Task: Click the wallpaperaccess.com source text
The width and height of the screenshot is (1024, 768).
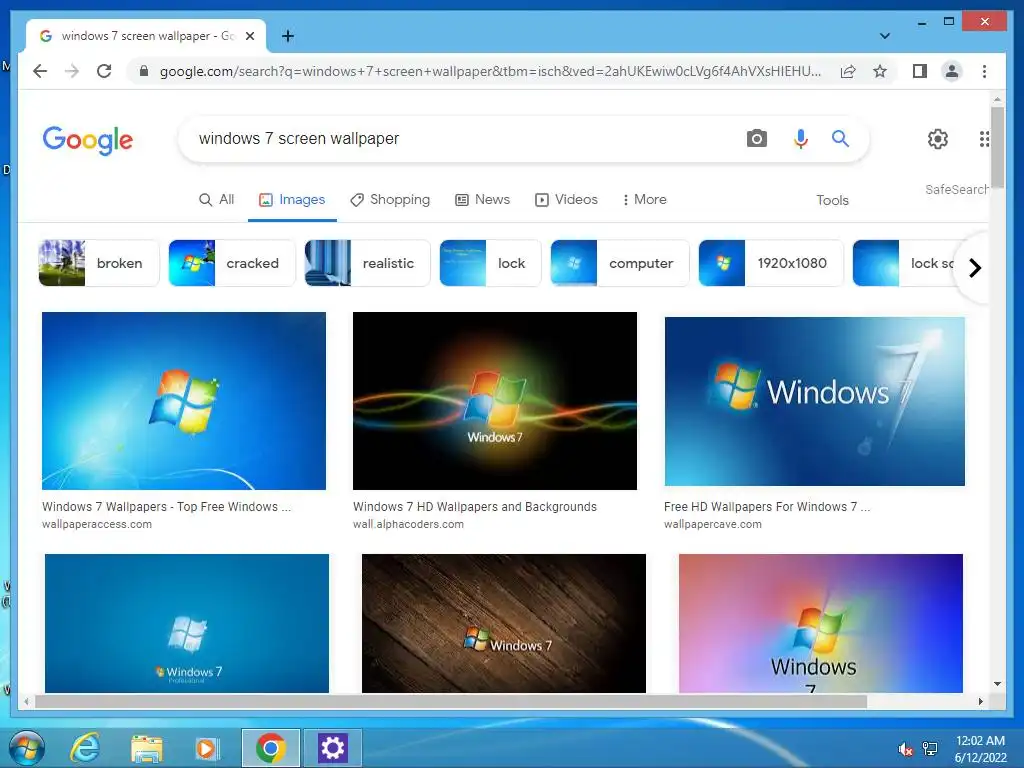Action: 97,524
